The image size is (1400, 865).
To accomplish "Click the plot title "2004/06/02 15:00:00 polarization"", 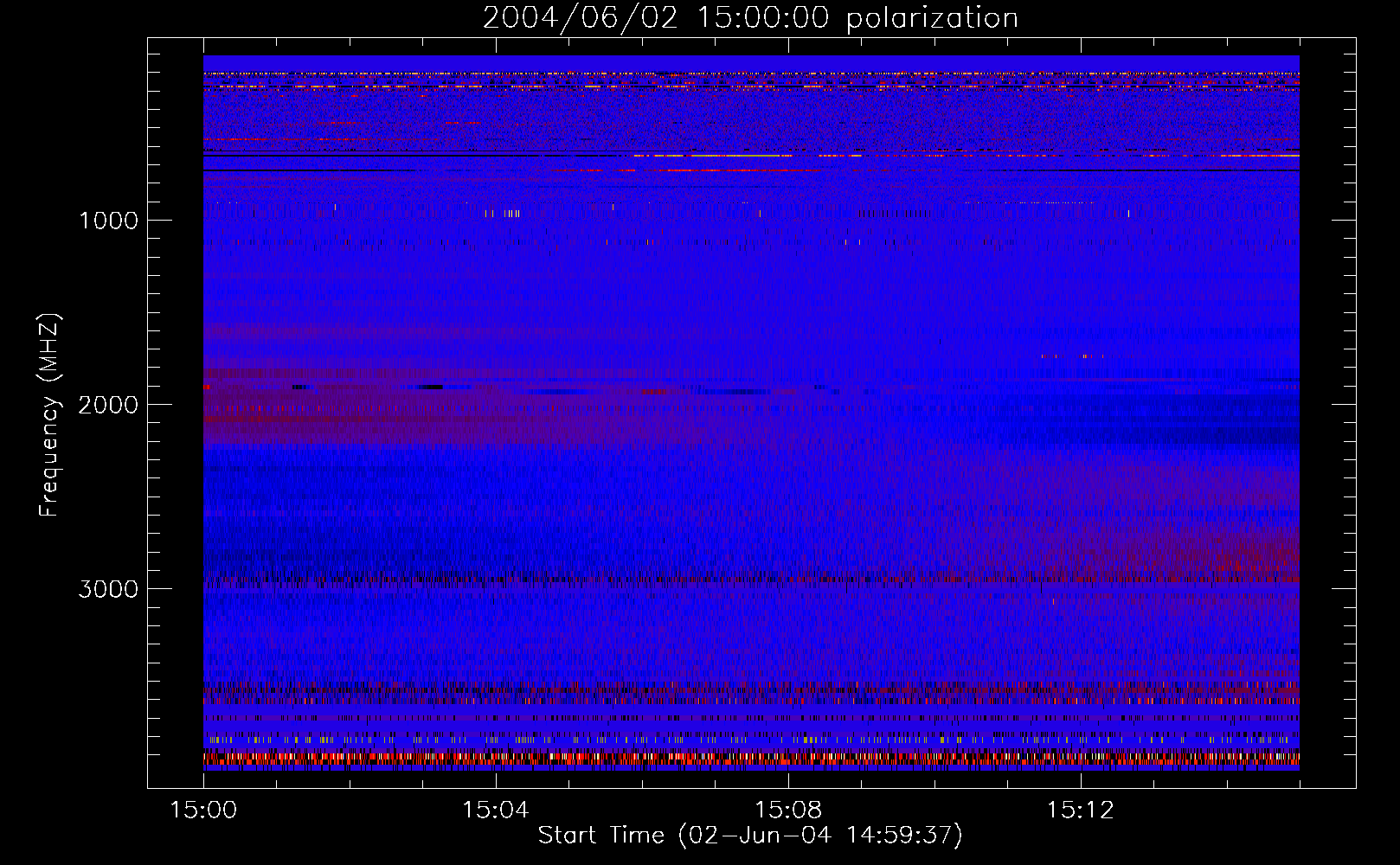I will coord(750,18).
